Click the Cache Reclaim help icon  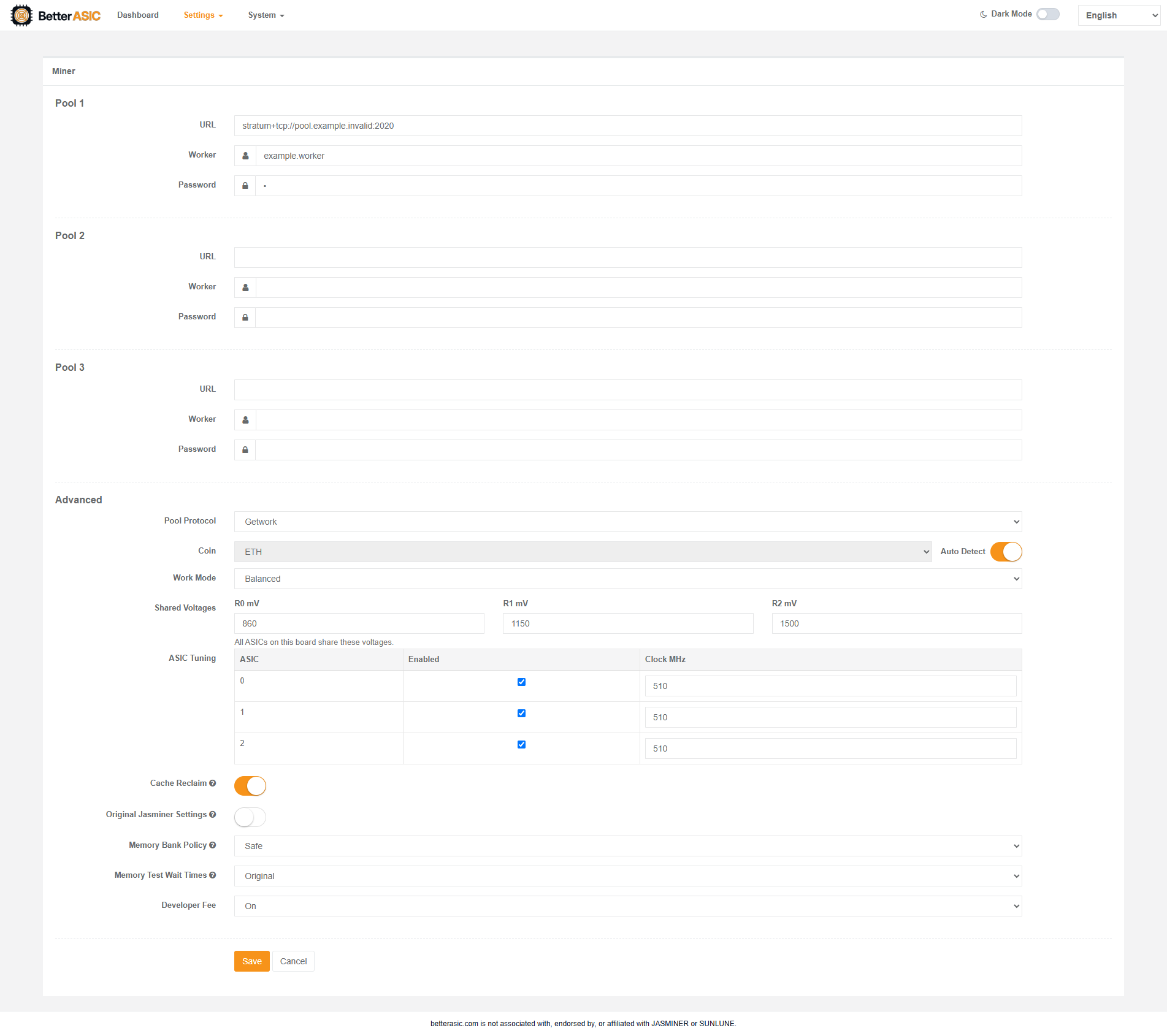(213, 783)
